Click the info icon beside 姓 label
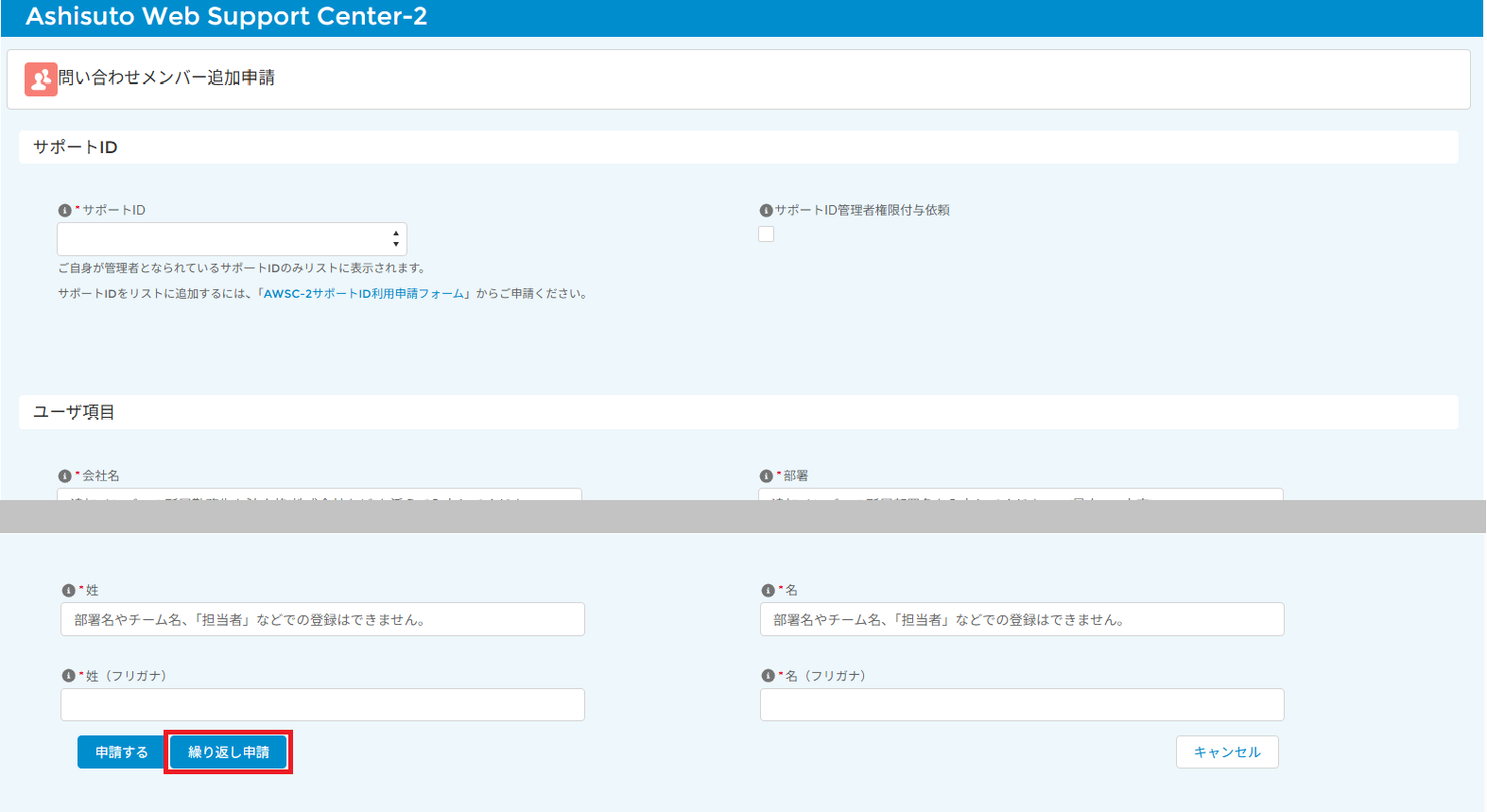 pyautogui.click(x=68, y=591)
